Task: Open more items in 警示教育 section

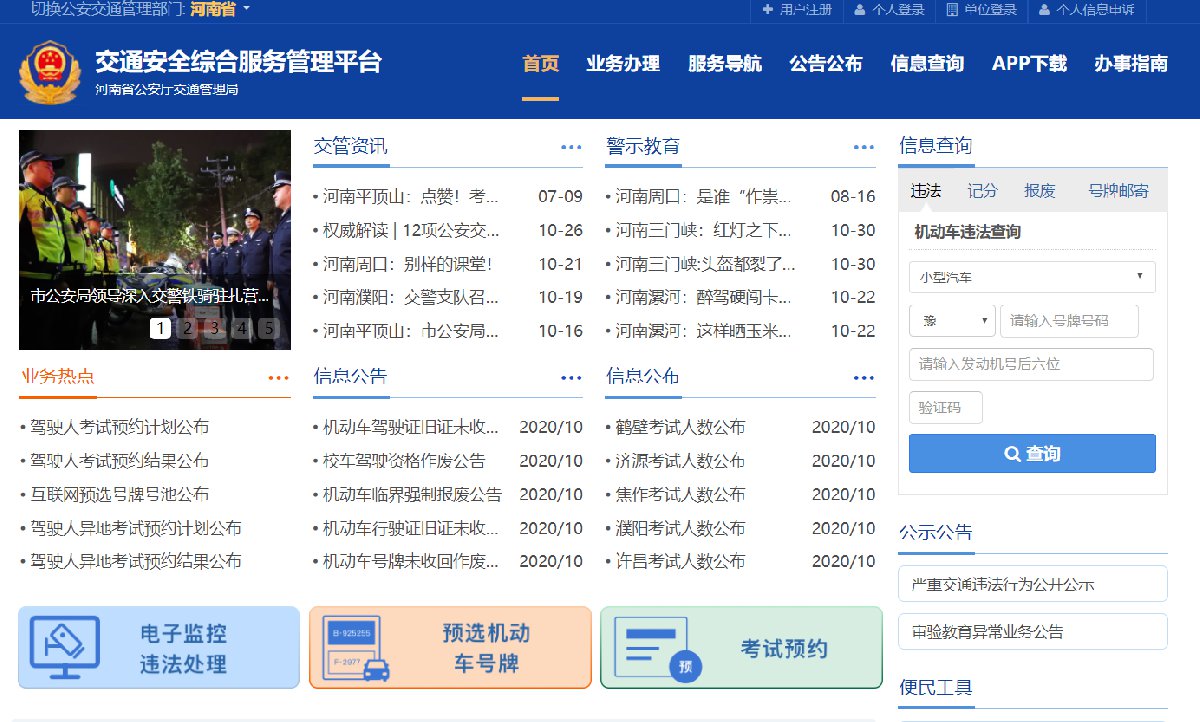Action: (x=863, y=147)
